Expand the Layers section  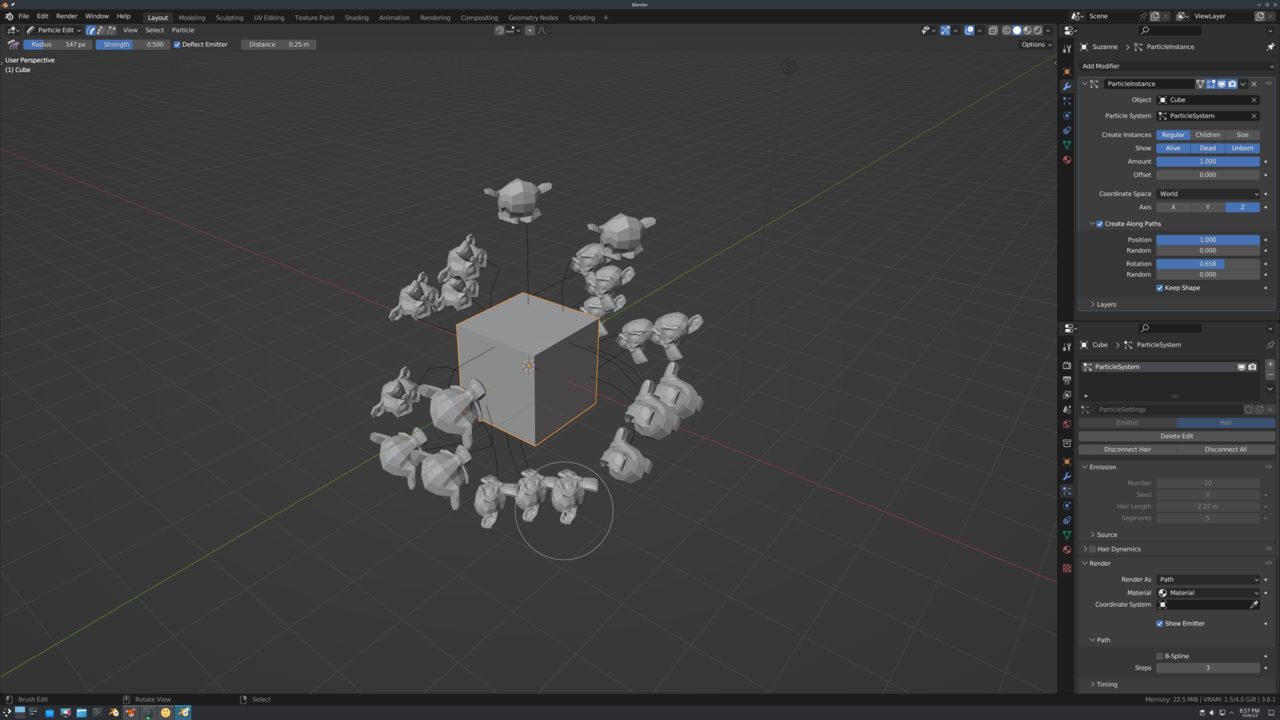[x=1106, y=304]
